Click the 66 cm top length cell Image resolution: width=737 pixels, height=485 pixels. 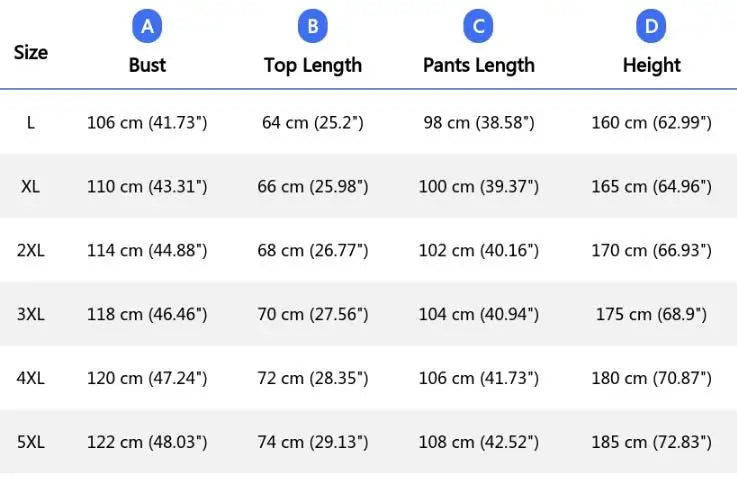tap(312, 186)
